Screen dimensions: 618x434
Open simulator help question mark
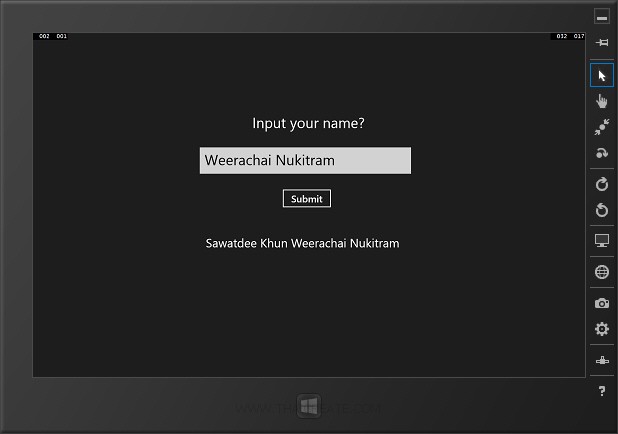[x=602, y=391]
